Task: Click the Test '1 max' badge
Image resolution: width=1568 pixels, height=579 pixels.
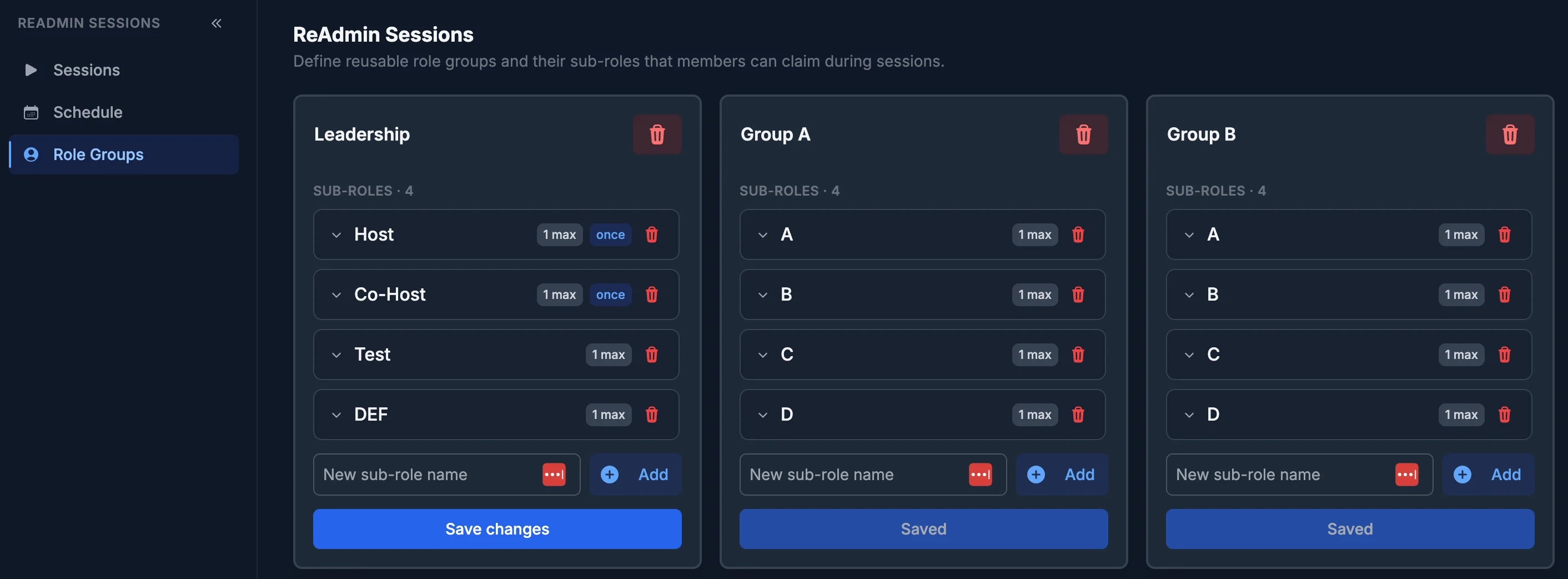Action: 608,355
